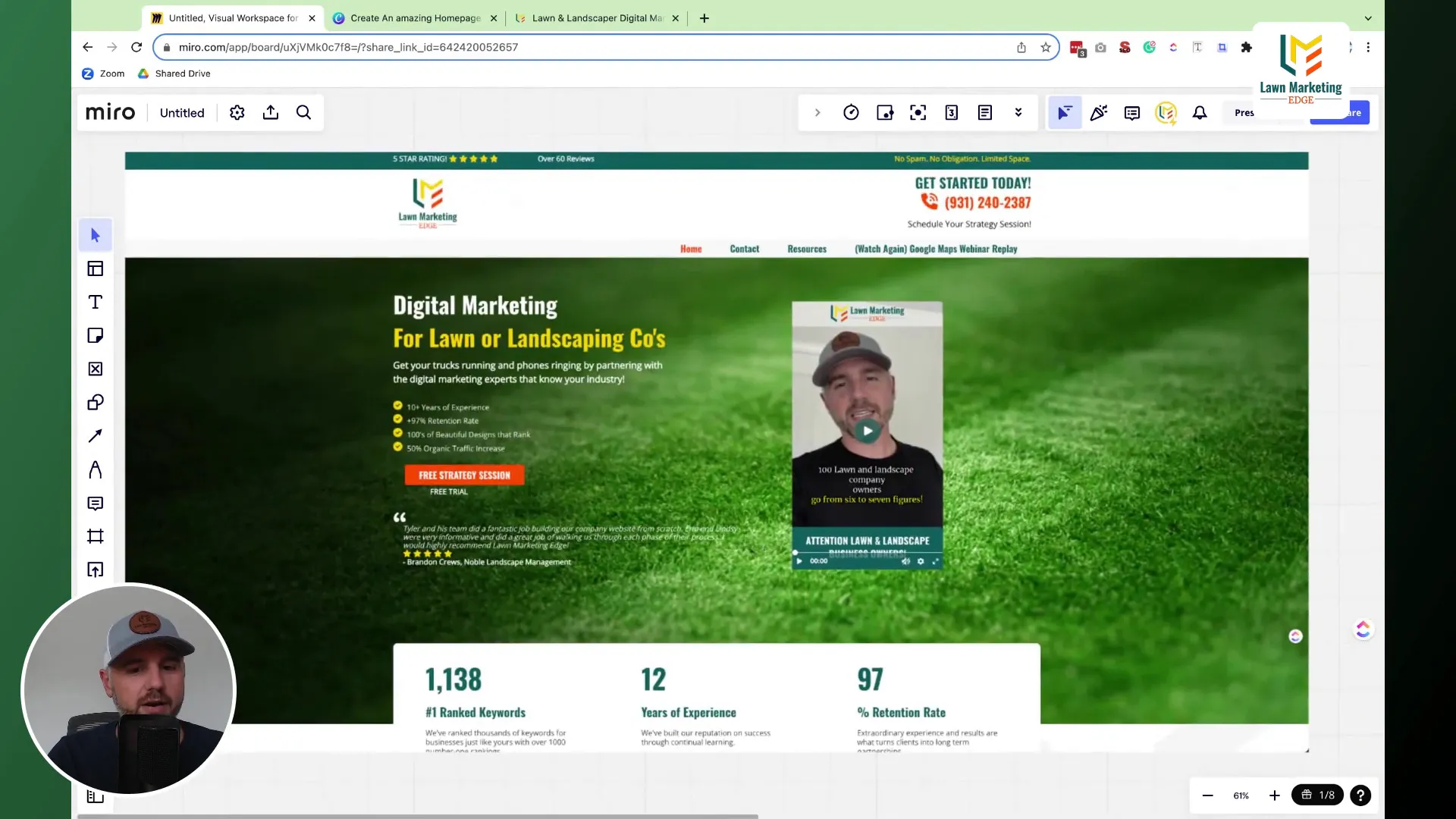Close the Untitled Visual Workspace tab
Screen dimensions: 1456x819
[312, 17]
